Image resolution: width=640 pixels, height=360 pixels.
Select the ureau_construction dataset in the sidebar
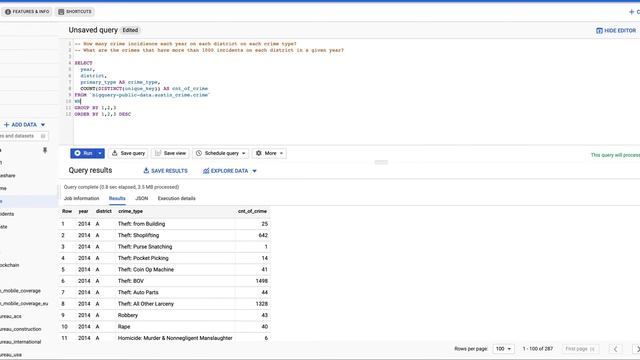21,329
